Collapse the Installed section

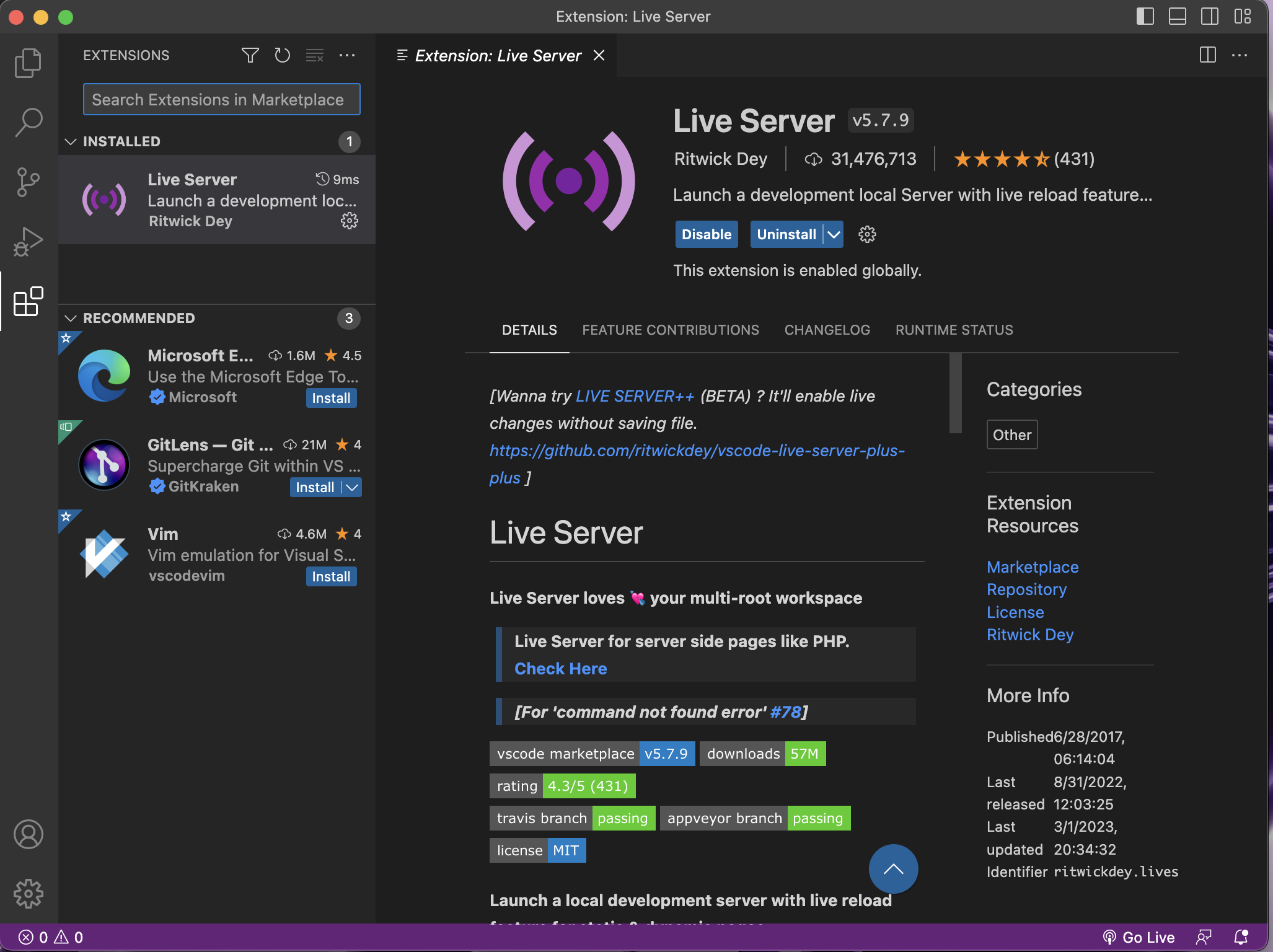click(x=71, y=142)
